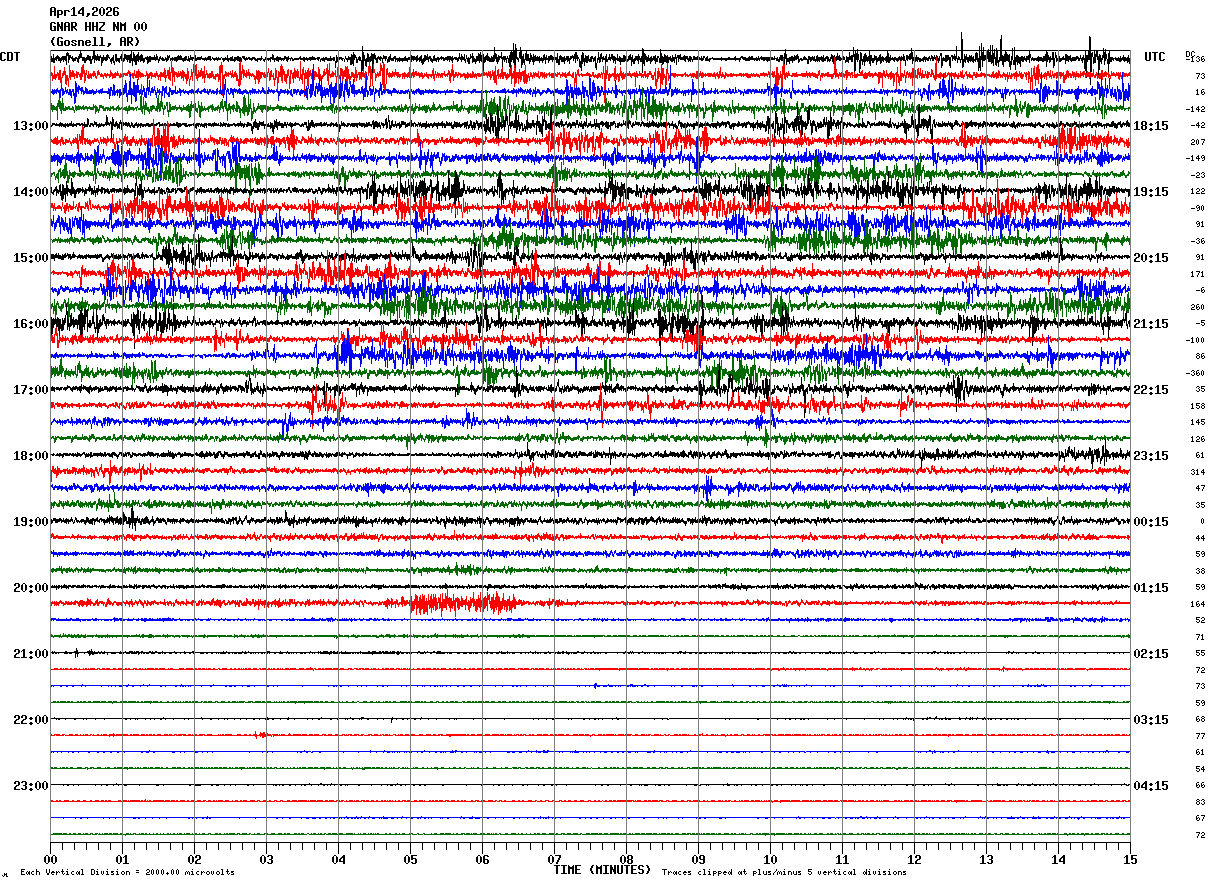Click the 23:00 CDT time label

click(x=30, y=786)
